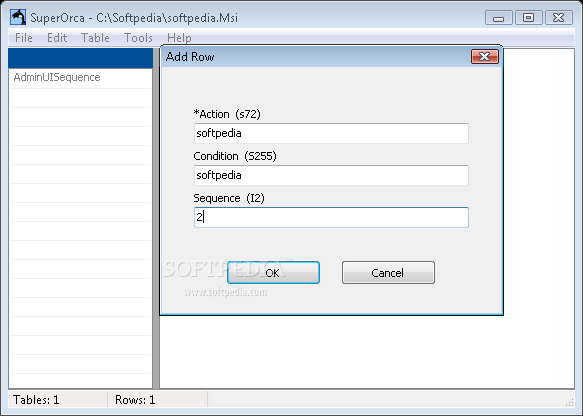The width and height of the screenshot is (583, 416).
Task: Cancel the Add Row dialog
Action: (x=388, y=273)
